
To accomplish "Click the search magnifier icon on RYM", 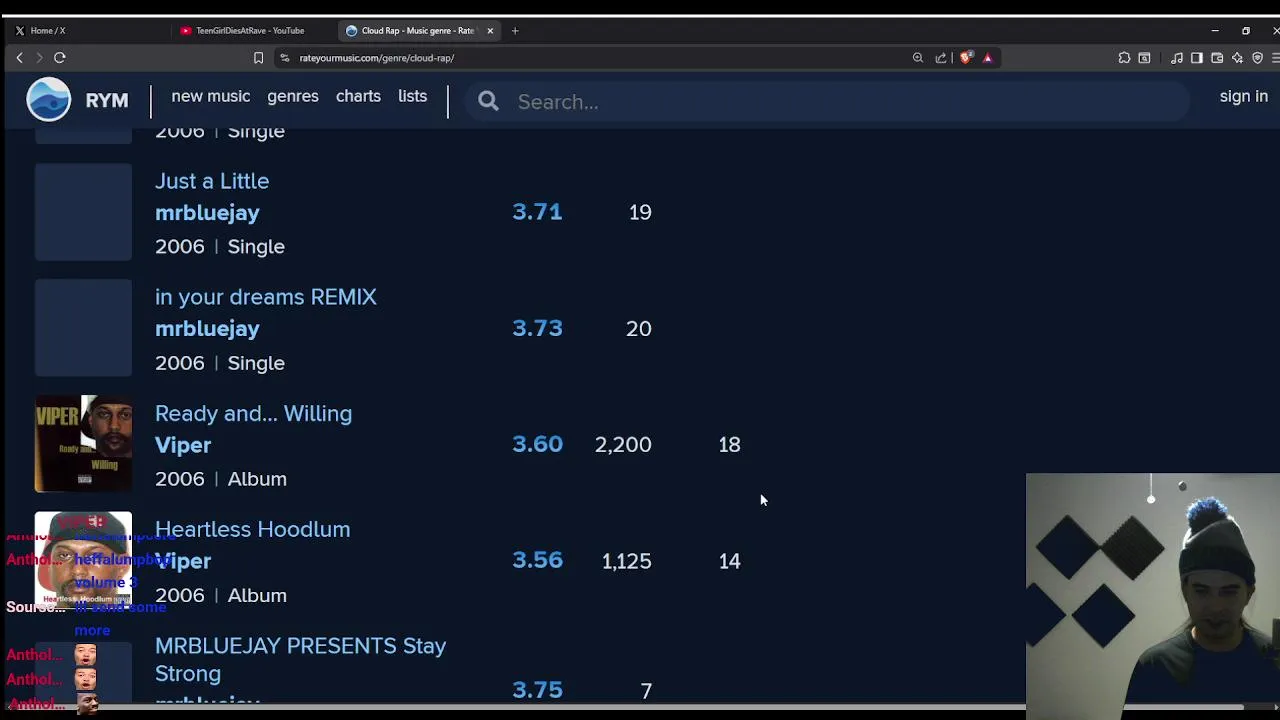I will (x=488, y=102).
